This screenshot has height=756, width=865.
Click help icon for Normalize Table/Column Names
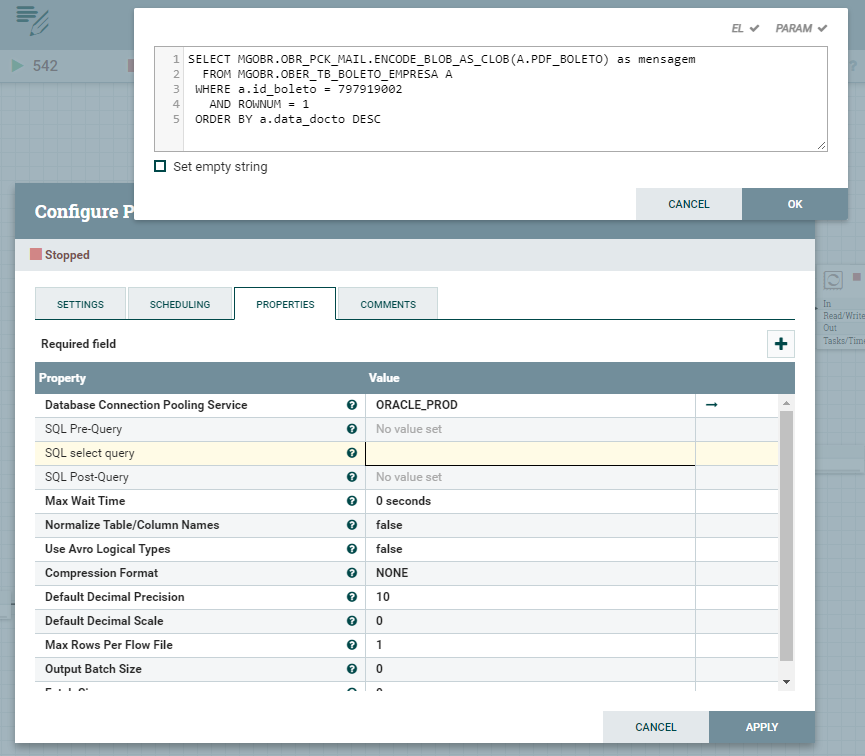[x=351, y=525]
